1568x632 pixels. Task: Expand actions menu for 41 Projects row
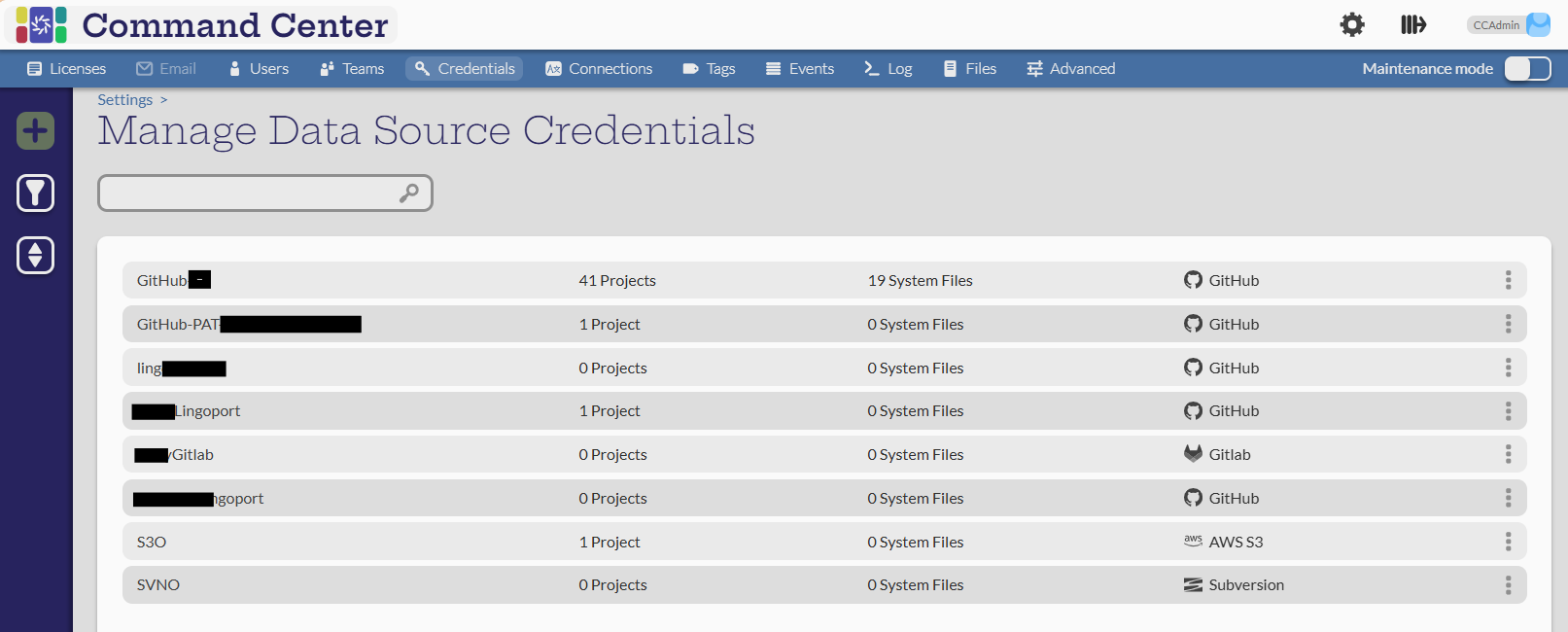[1508, 280]
